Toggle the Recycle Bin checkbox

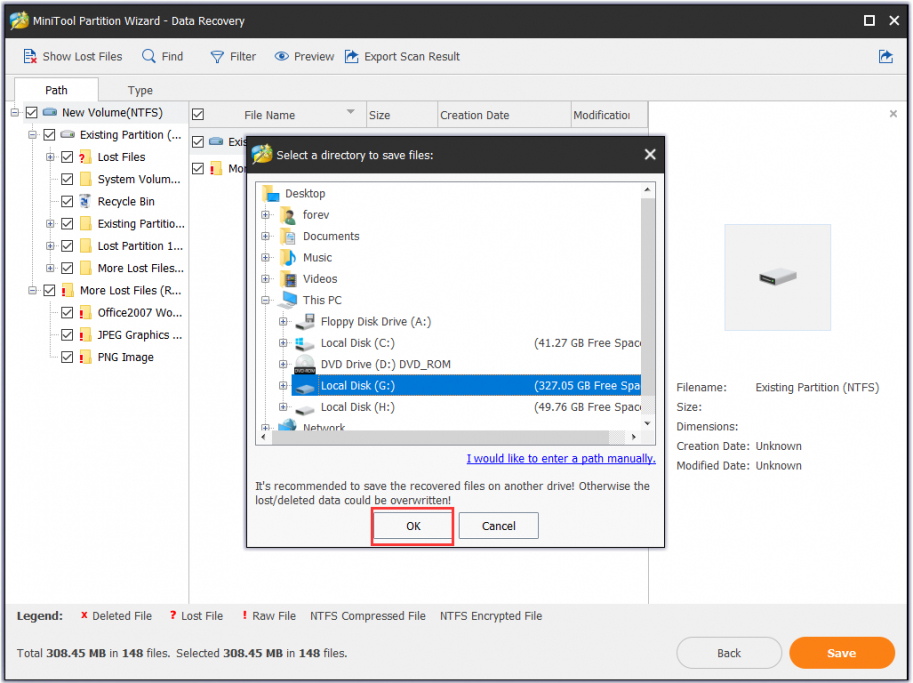coord(67,201)
